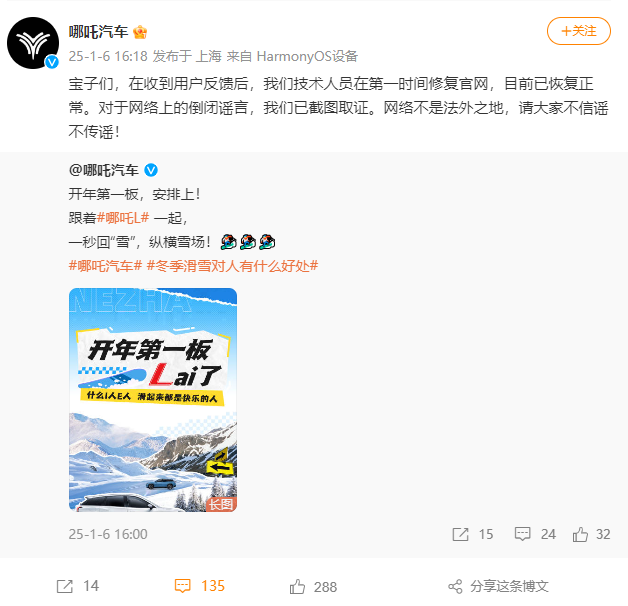Viewport: 628px width, 606px height.
Task: Click the verified badge next to @哪吒汽车
Action: pos(151,170)
